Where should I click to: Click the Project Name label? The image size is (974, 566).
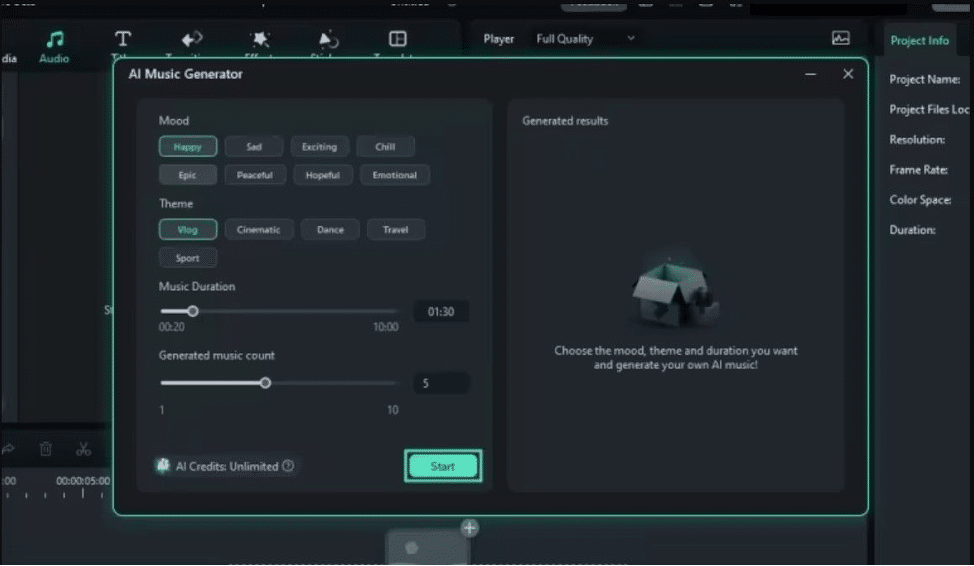point(924,80)
